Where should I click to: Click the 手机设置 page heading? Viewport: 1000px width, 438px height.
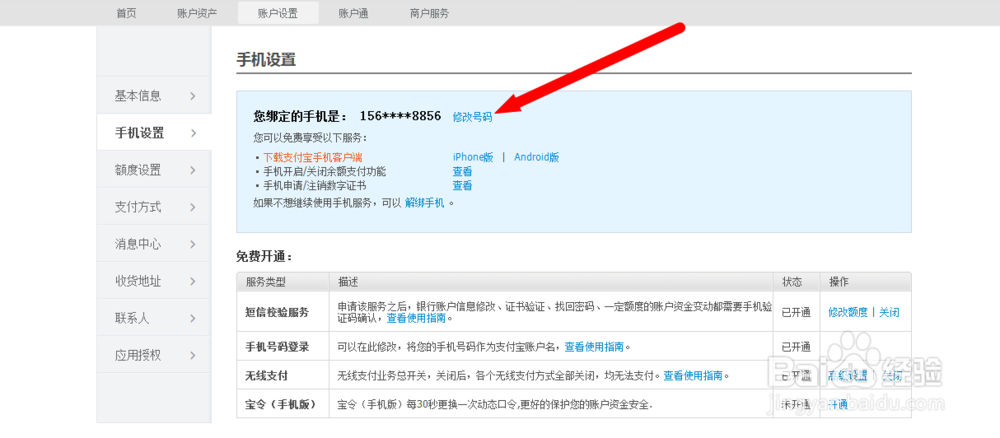[x=266, y=60]
